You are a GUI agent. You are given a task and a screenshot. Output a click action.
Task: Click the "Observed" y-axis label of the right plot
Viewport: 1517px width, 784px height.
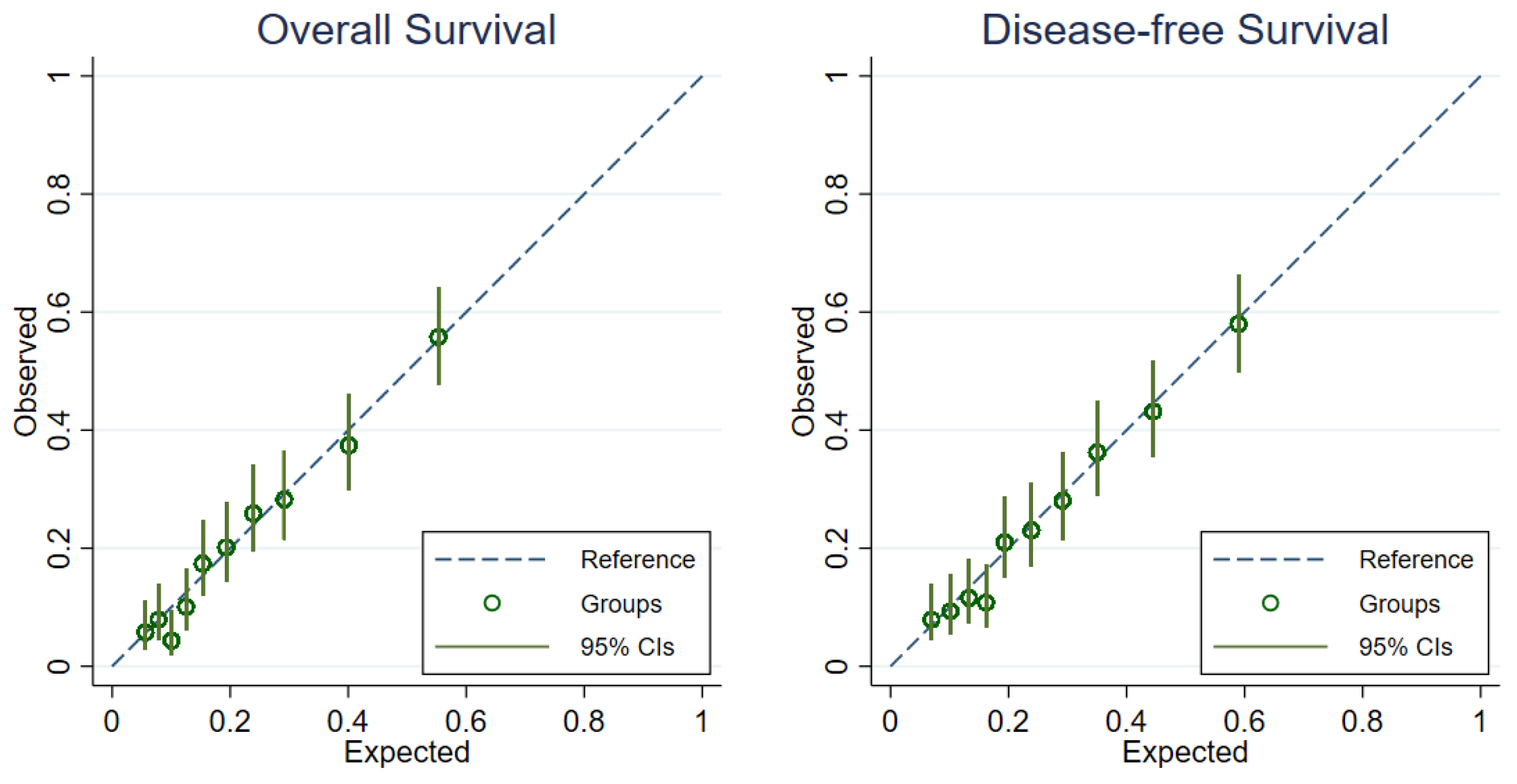[x=804, y=371]
